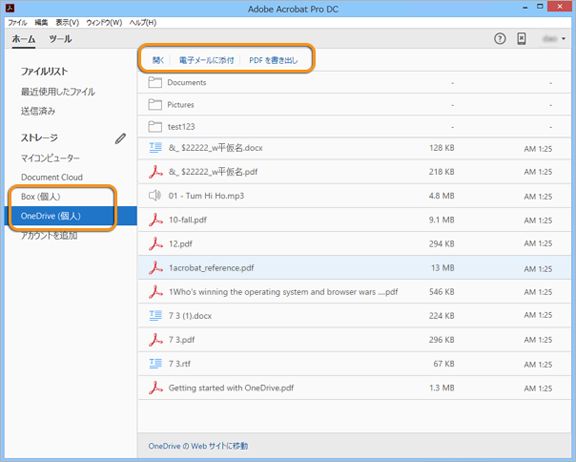This screenshot has height=462, width=576.
Task: Switch to the ツール tab
Action: (60, 39)
